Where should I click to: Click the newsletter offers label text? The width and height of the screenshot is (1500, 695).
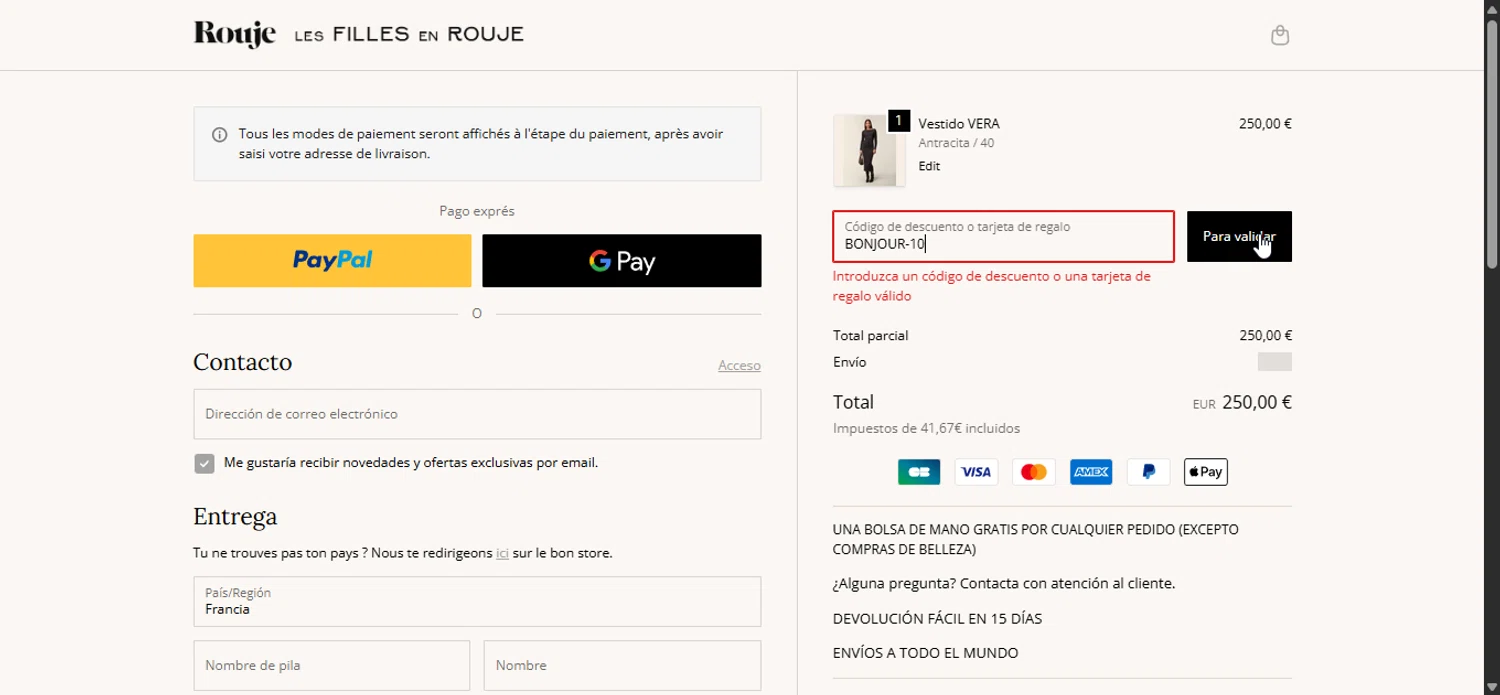point(411,463)
